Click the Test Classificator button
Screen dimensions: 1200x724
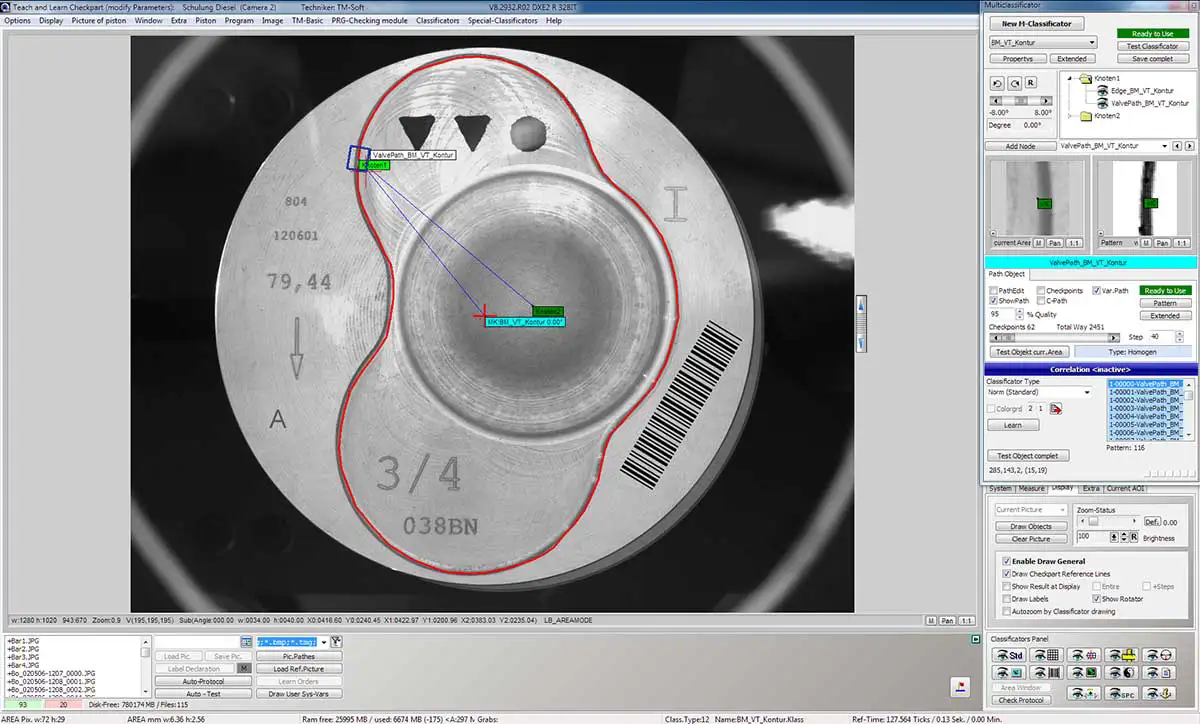click(x=1153, y=46)
